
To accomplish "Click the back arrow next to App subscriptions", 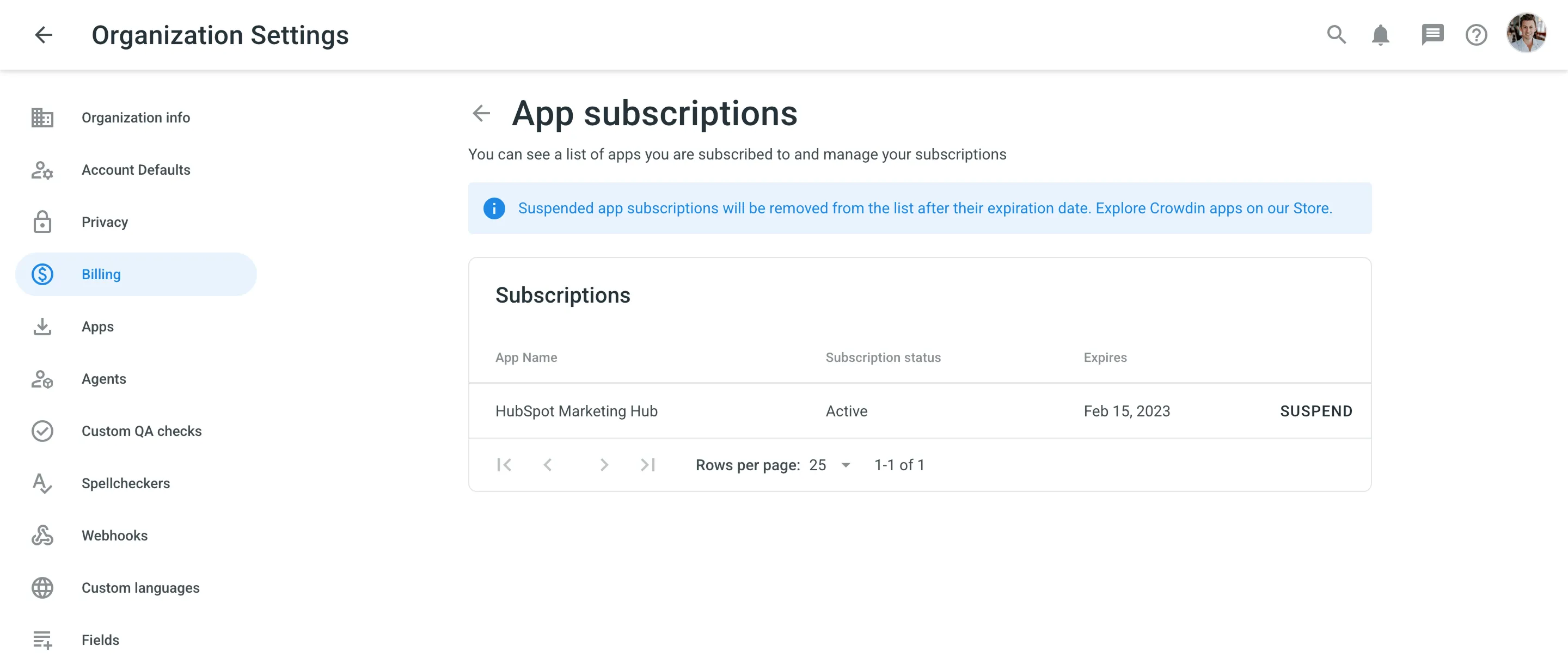I will 481,113.
